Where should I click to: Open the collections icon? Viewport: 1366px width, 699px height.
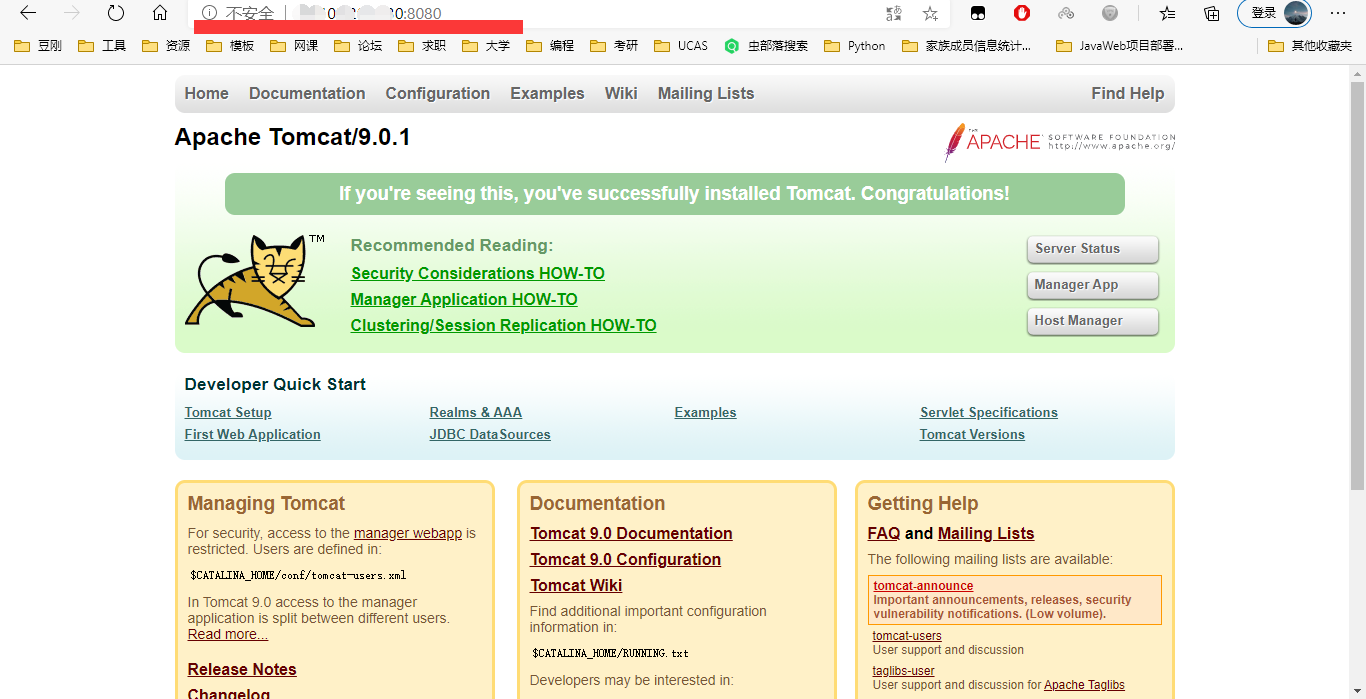tap(1212, 13)
